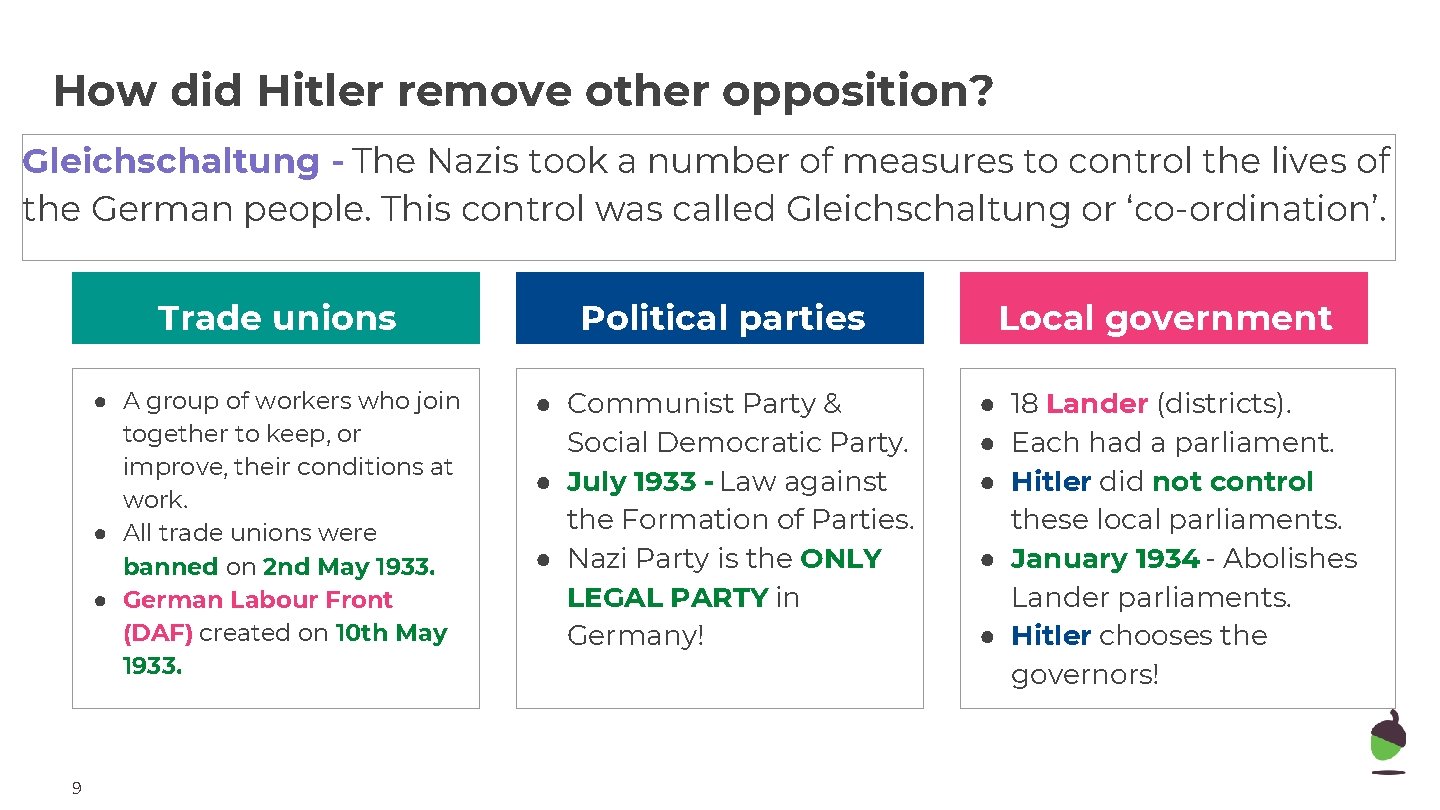Select the Trade unions teal header

pos(276,308)
